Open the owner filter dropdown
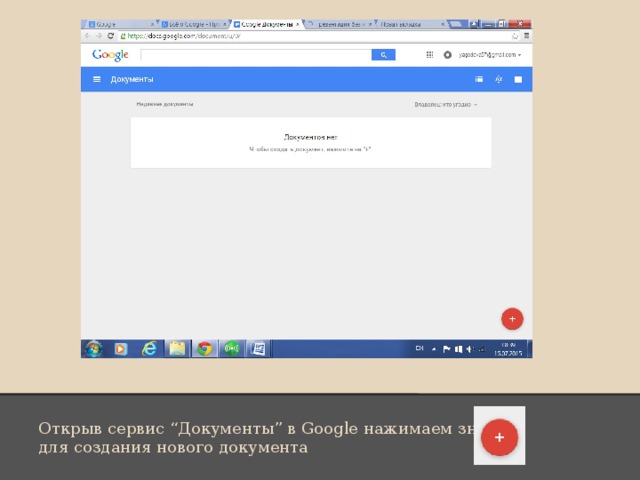640x480 pixels. [x=446, y=104]
